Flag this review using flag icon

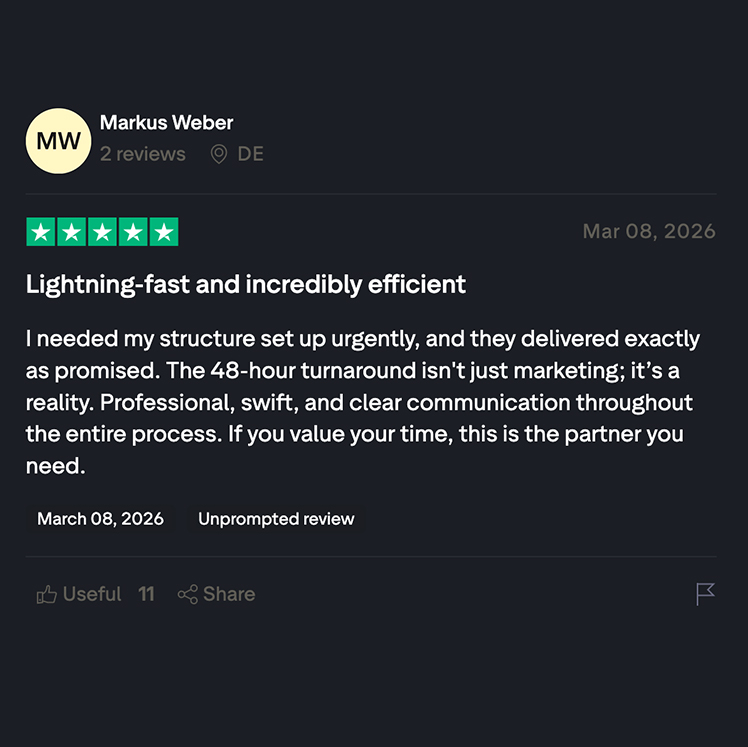[705, 594]
